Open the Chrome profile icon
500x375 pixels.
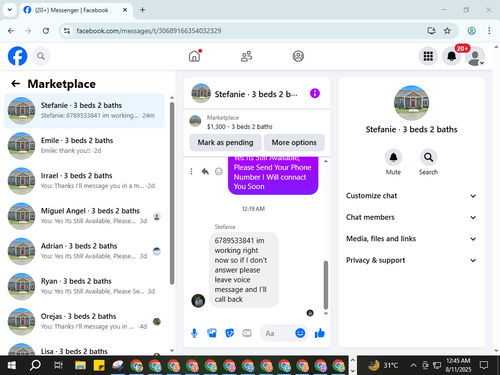click(x=471, y=31)
